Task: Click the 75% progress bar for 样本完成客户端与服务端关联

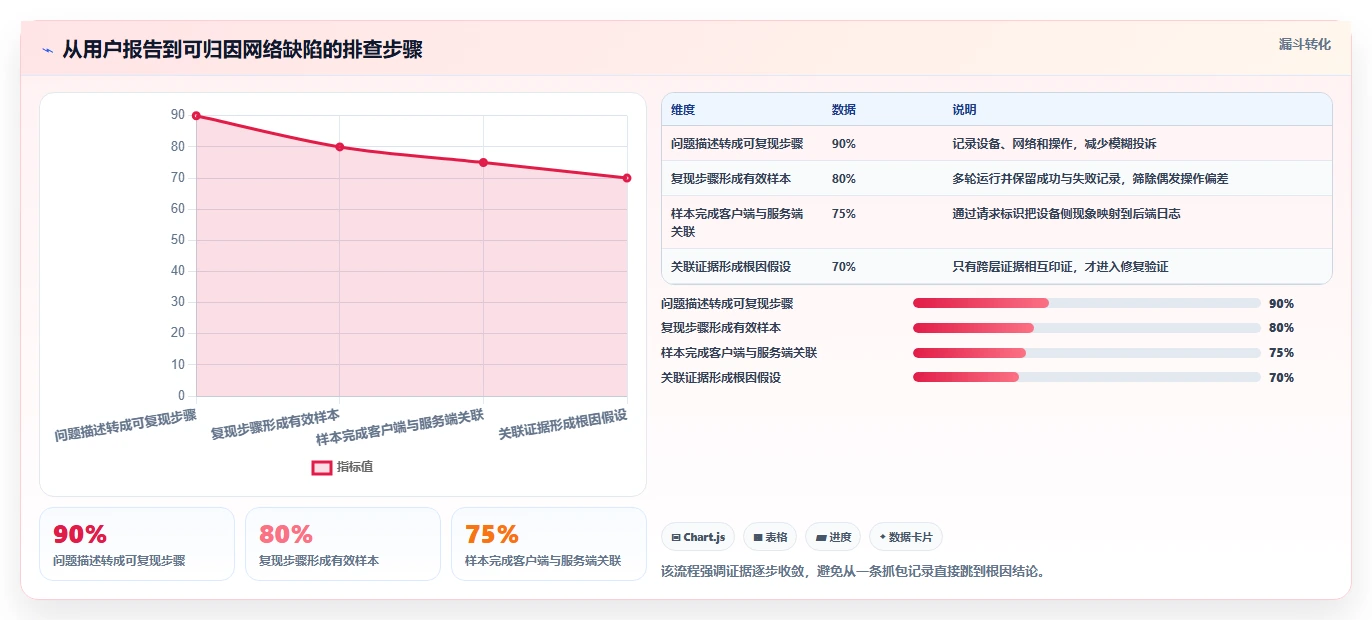Action: point(1086,353)
